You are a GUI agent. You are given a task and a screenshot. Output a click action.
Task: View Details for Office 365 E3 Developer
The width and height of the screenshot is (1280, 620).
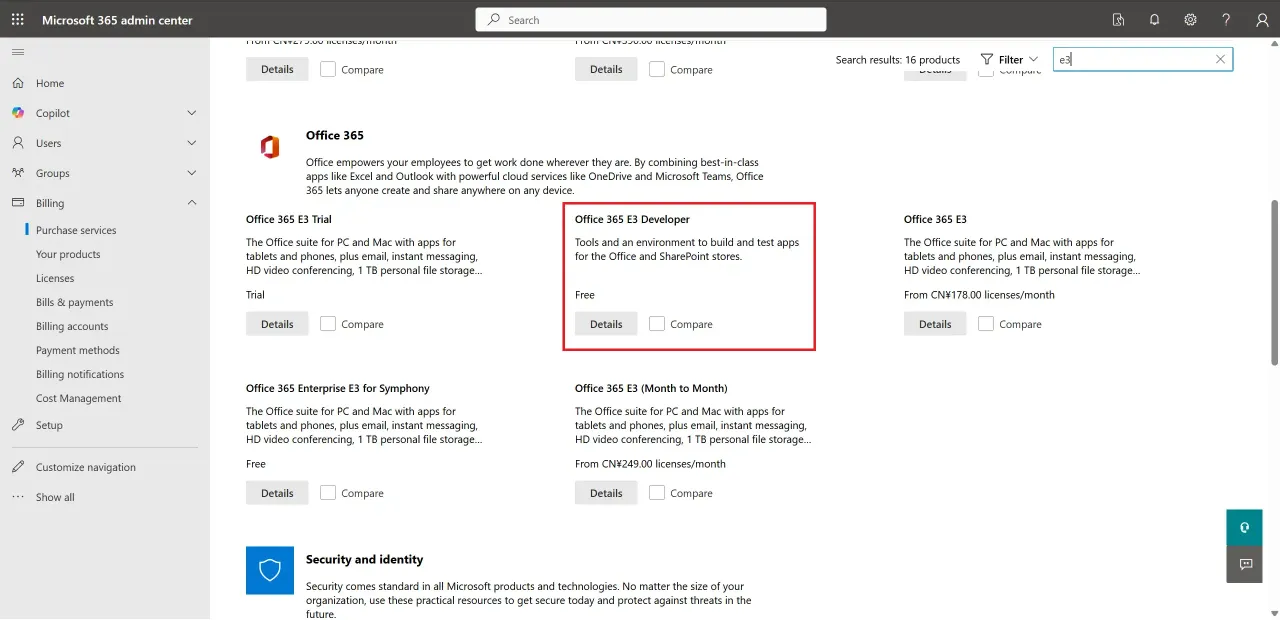(x=606, y=324)
